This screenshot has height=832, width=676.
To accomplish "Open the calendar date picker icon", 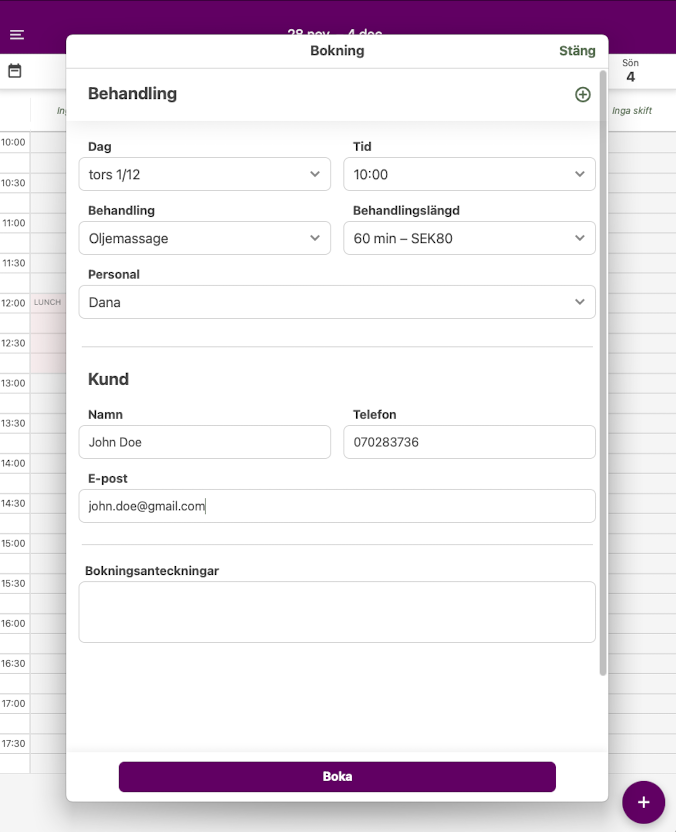I will click(15, 71).
